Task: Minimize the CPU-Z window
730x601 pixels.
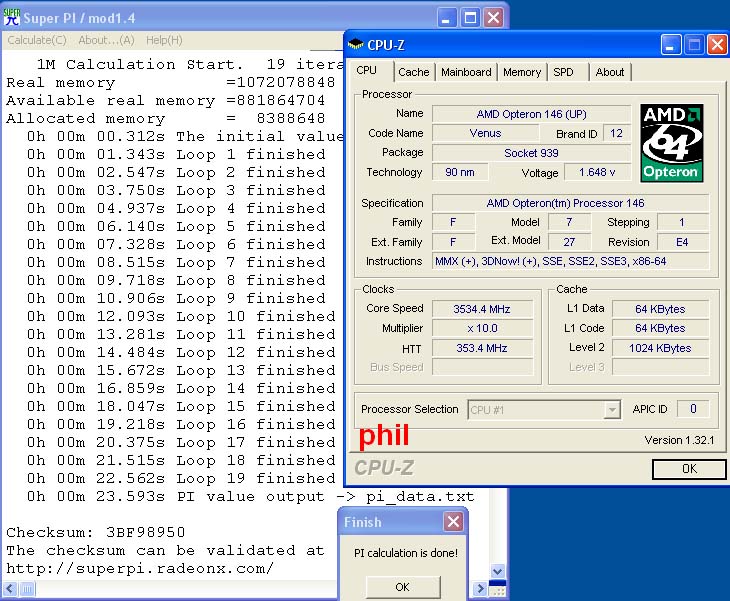Action: pos(670,45)
